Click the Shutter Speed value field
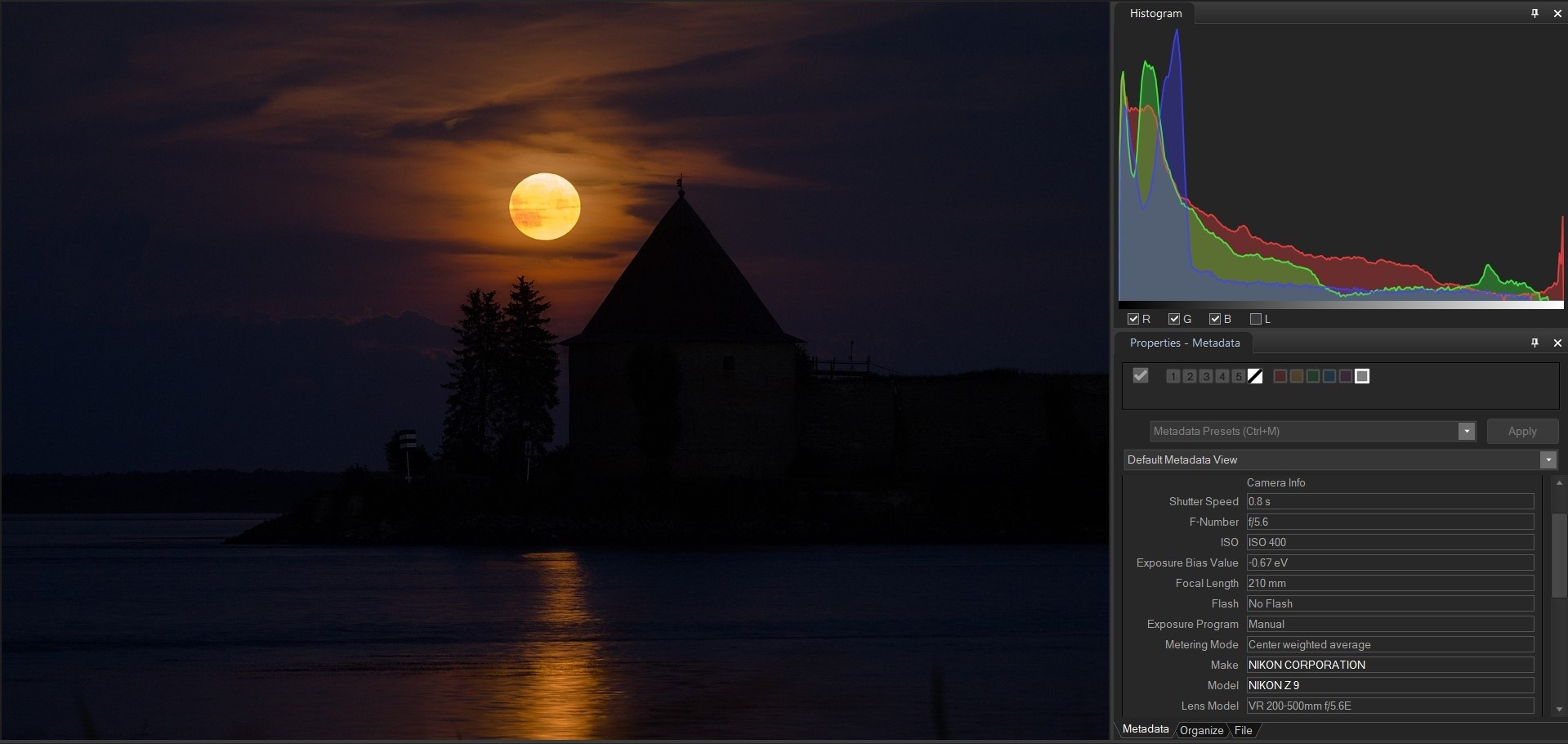The width and height of the screenshot is (1568, 744). click(1389, 501)
